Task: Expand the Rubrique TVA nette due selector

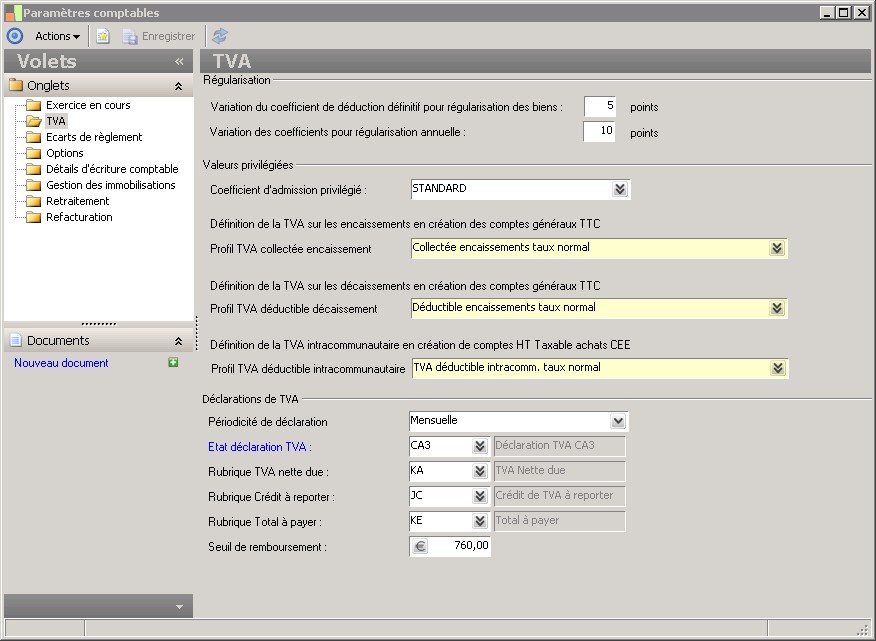Action: pyautogui.click(x=479, y=471)
